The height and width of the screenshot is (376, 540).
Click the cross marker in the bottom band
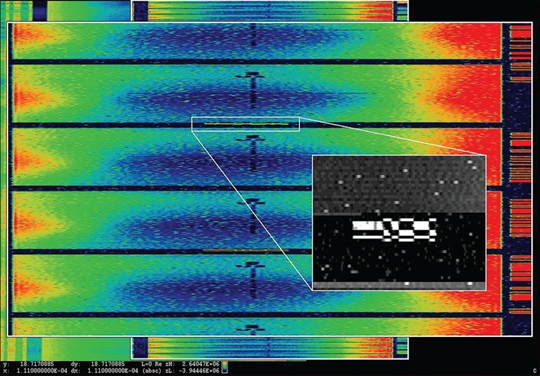click(x=253, y=329)
